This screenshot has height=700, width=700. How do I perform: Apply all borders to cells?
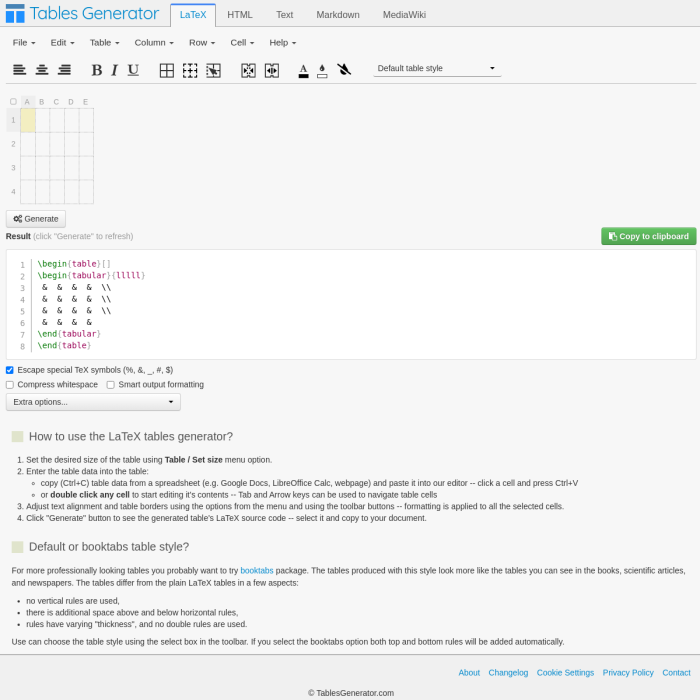click(167, 70)
